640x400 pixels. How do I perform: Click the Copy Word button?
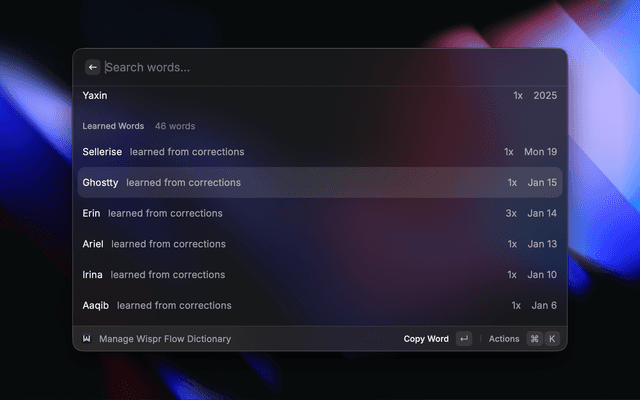point(426,339)
